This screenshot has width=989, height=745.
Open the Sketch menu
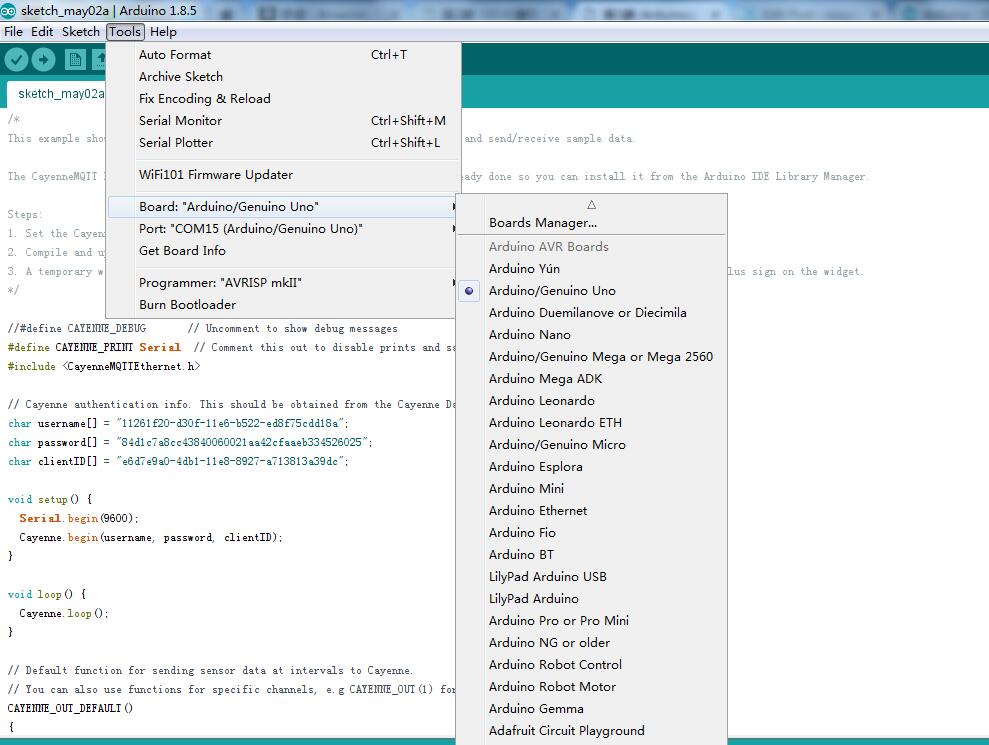[x=81, y=32]
